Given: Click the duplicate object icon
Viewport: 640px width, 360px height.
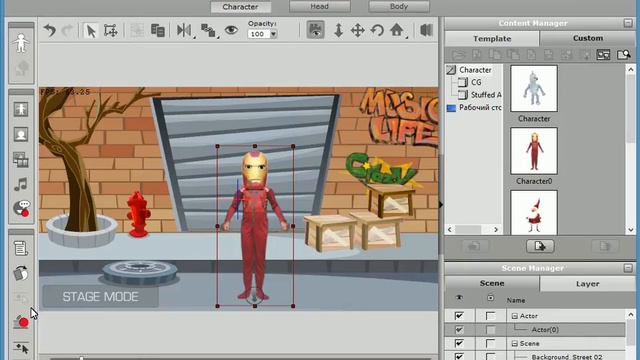Looking at the screenshot, I should [x=158, y=31].
